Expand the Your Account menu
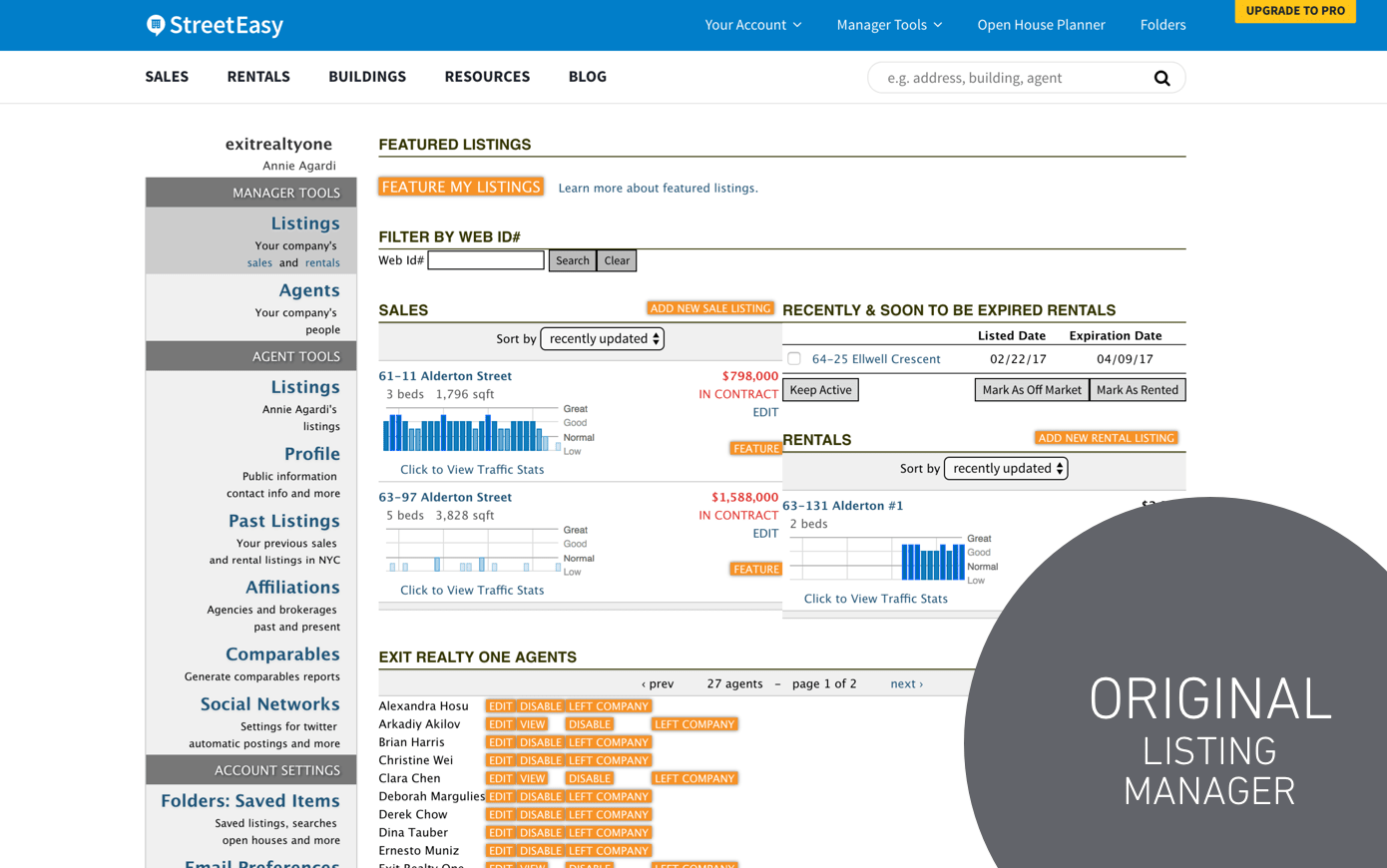Screen dimensions: 1387x868 [x=753, y=25]
